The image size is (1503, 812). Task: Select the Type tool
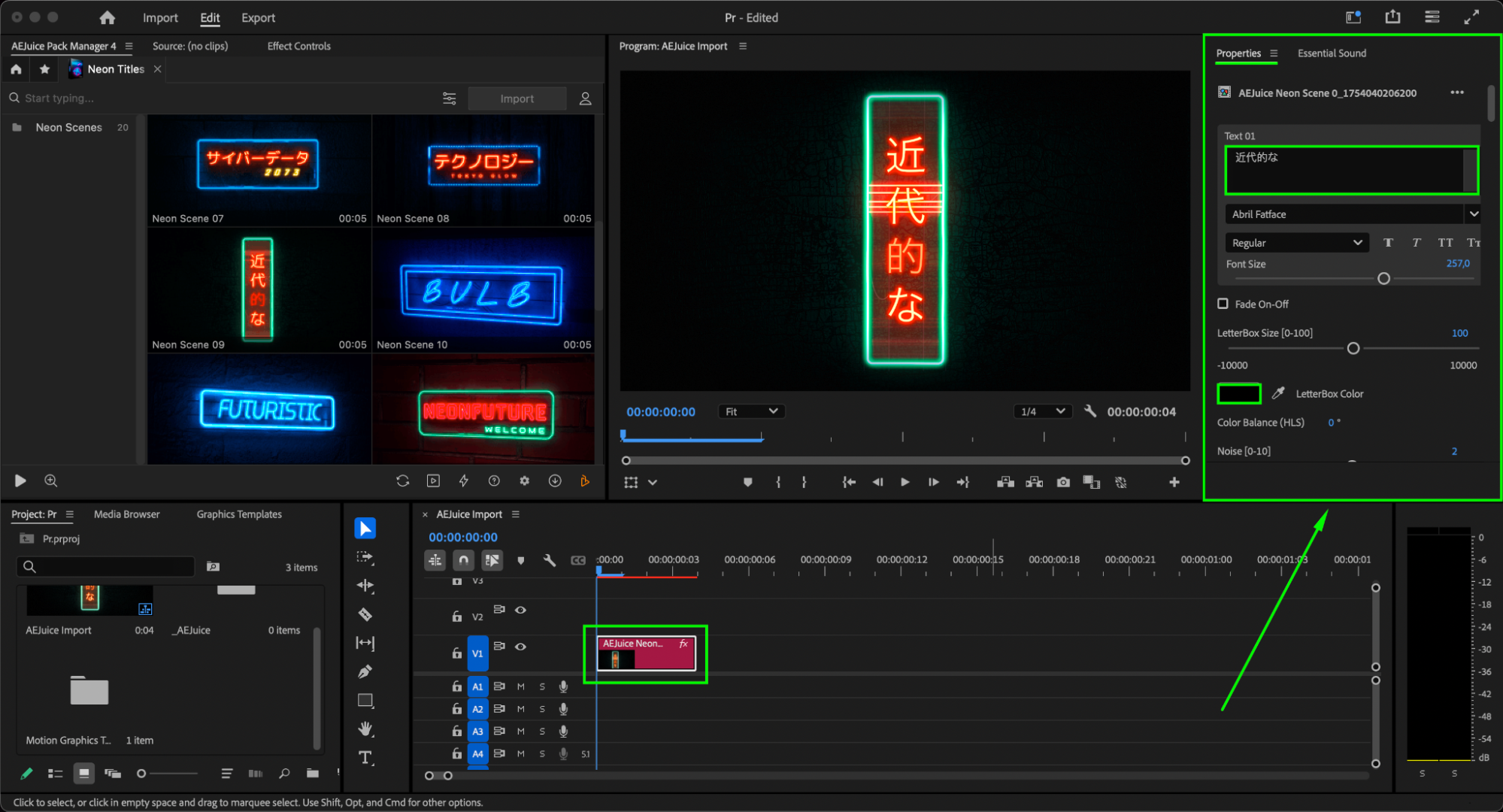pyautogui.click(x=365, y=757)
